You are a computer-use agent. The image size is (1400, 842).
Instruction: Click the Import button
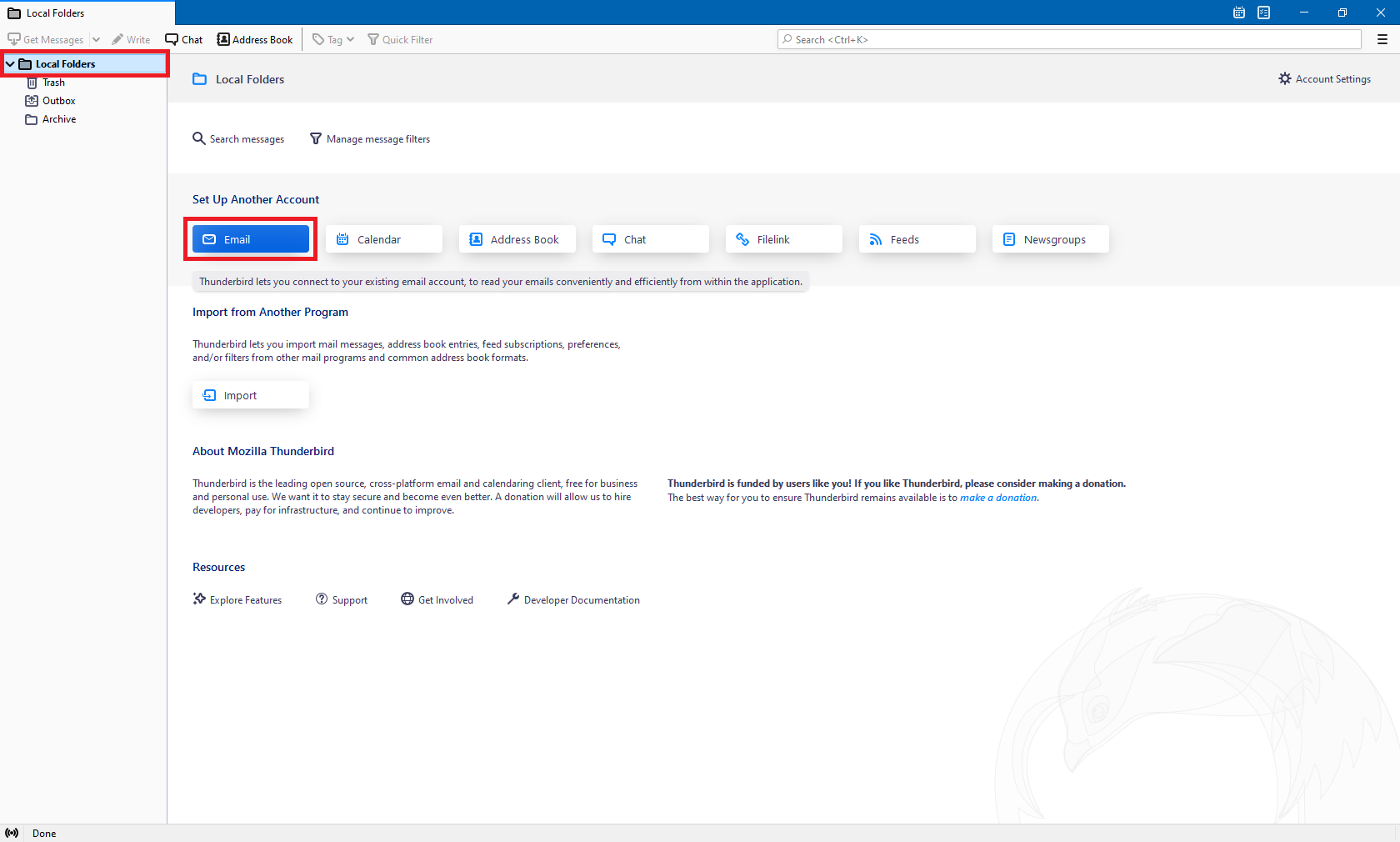click(251, 395)
